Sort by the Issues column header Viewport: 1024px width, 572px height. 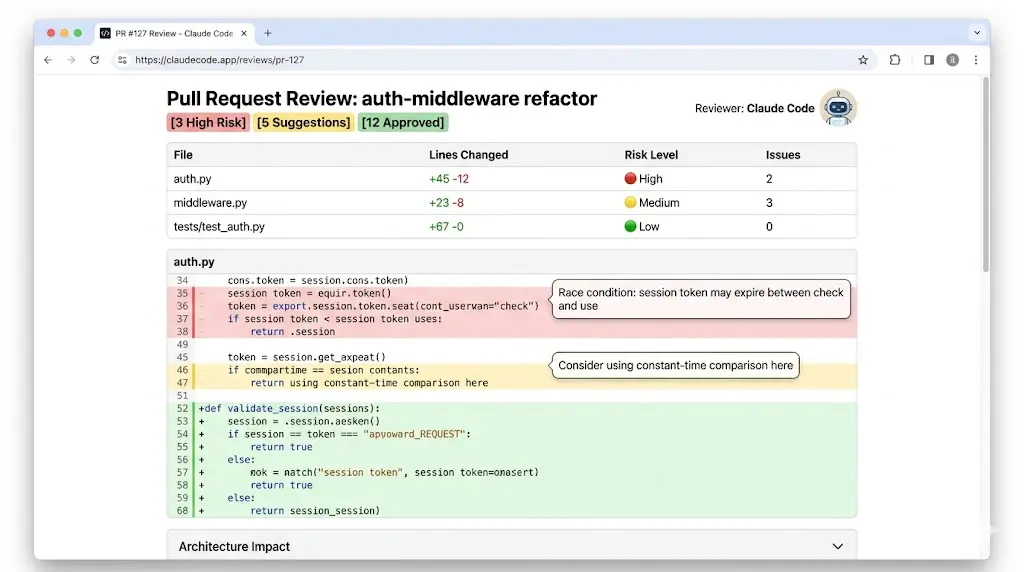tap(783, 155)
